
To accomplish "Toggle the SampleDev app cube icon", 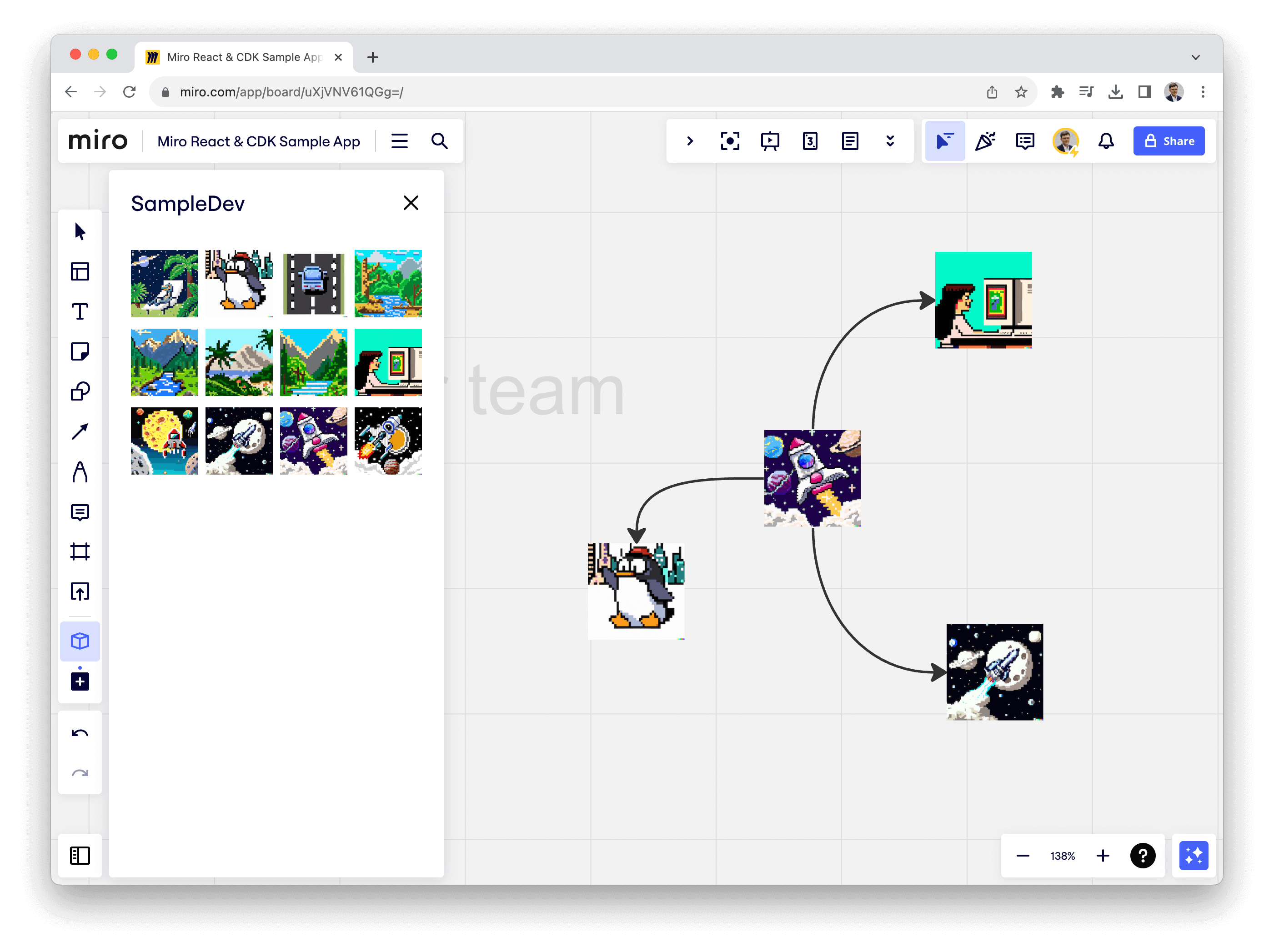I will [80, 641].
